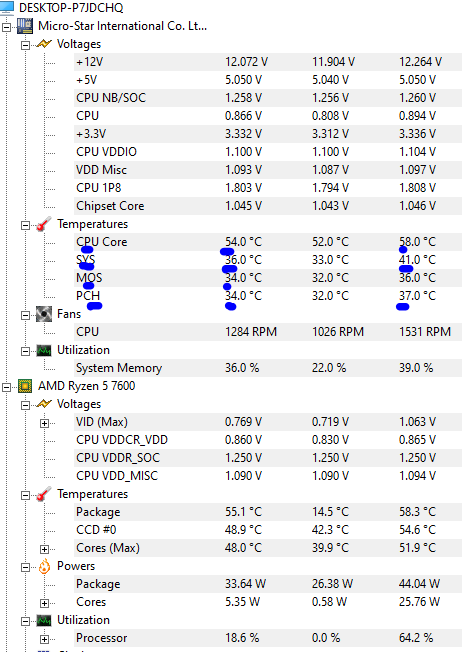The width and height of the screenshot is (462, 652).
Task: Click the thermometer icon beside Ryzen Temperatures
Action: pyautogui.click(x=44, y=494)
